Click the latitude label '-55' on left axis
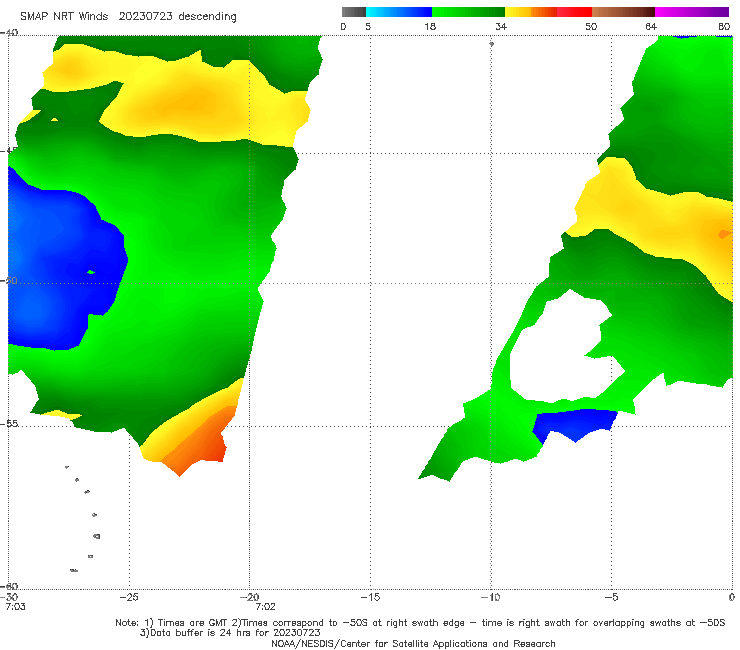This screenshot has width=740, height=650. (9, 423)
